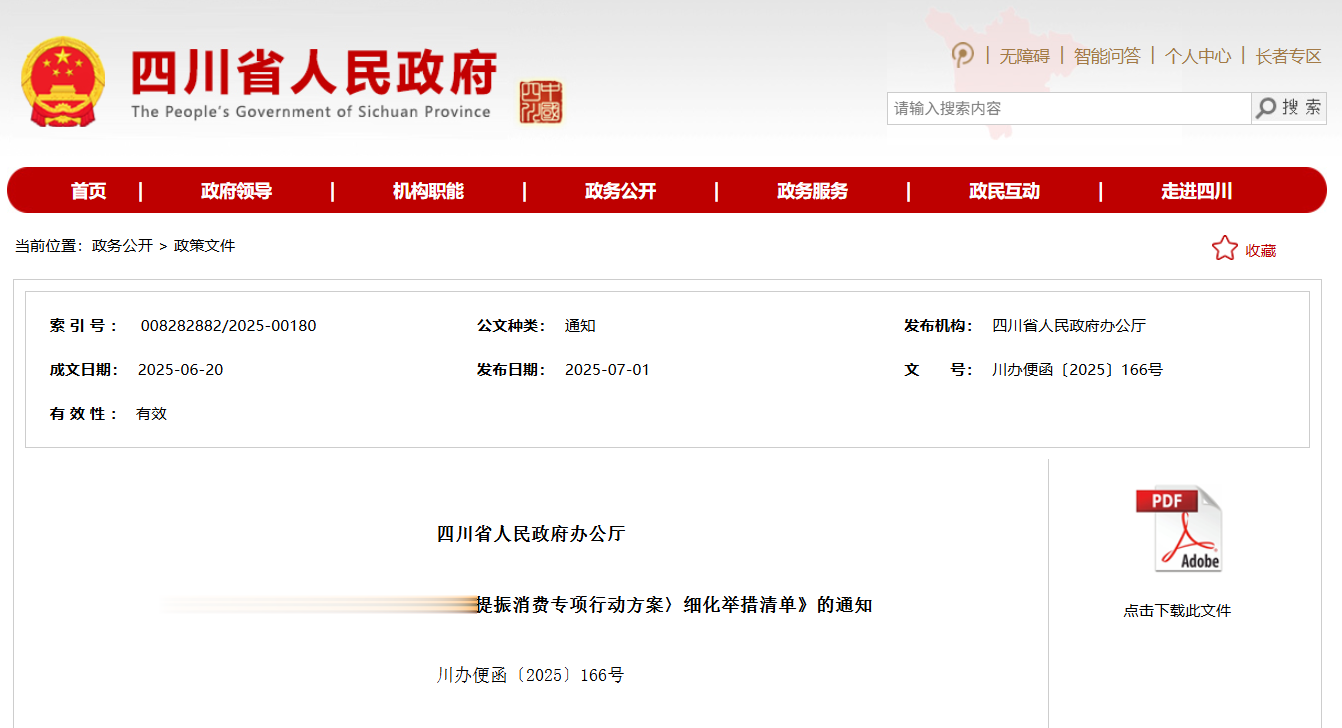This screenshot has width=1342, height=728.
Task: Focus the 请输入搜索内容 search field
Action: coord(1069,108)
